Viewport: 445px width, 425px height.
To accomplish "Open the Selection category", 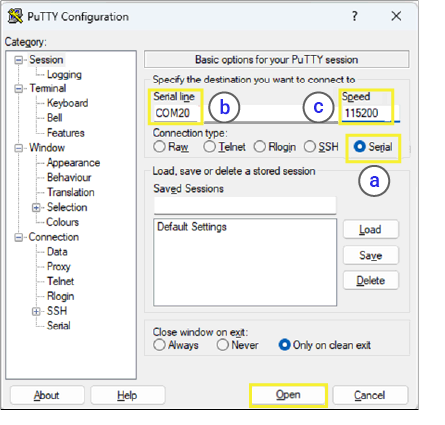I will tap(67, 207).
